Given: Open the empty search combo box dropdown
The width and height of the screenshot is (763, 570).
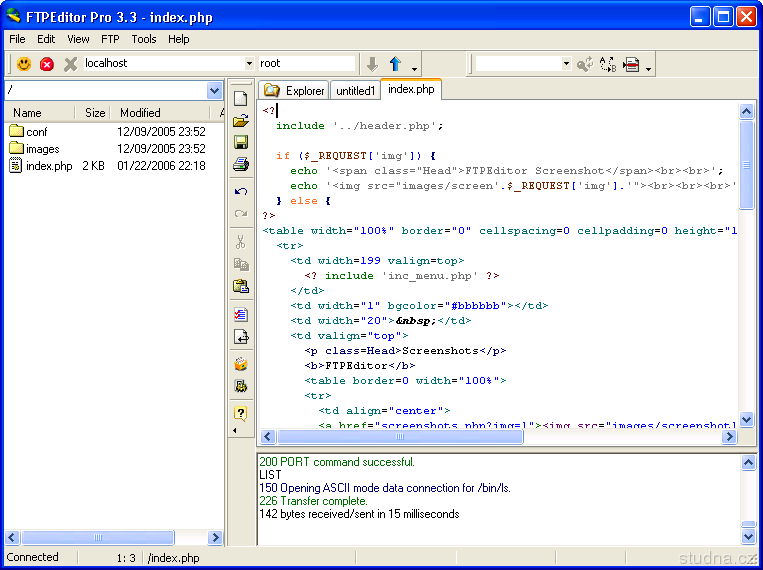Looking at the screenshot, I should [565, 64].
